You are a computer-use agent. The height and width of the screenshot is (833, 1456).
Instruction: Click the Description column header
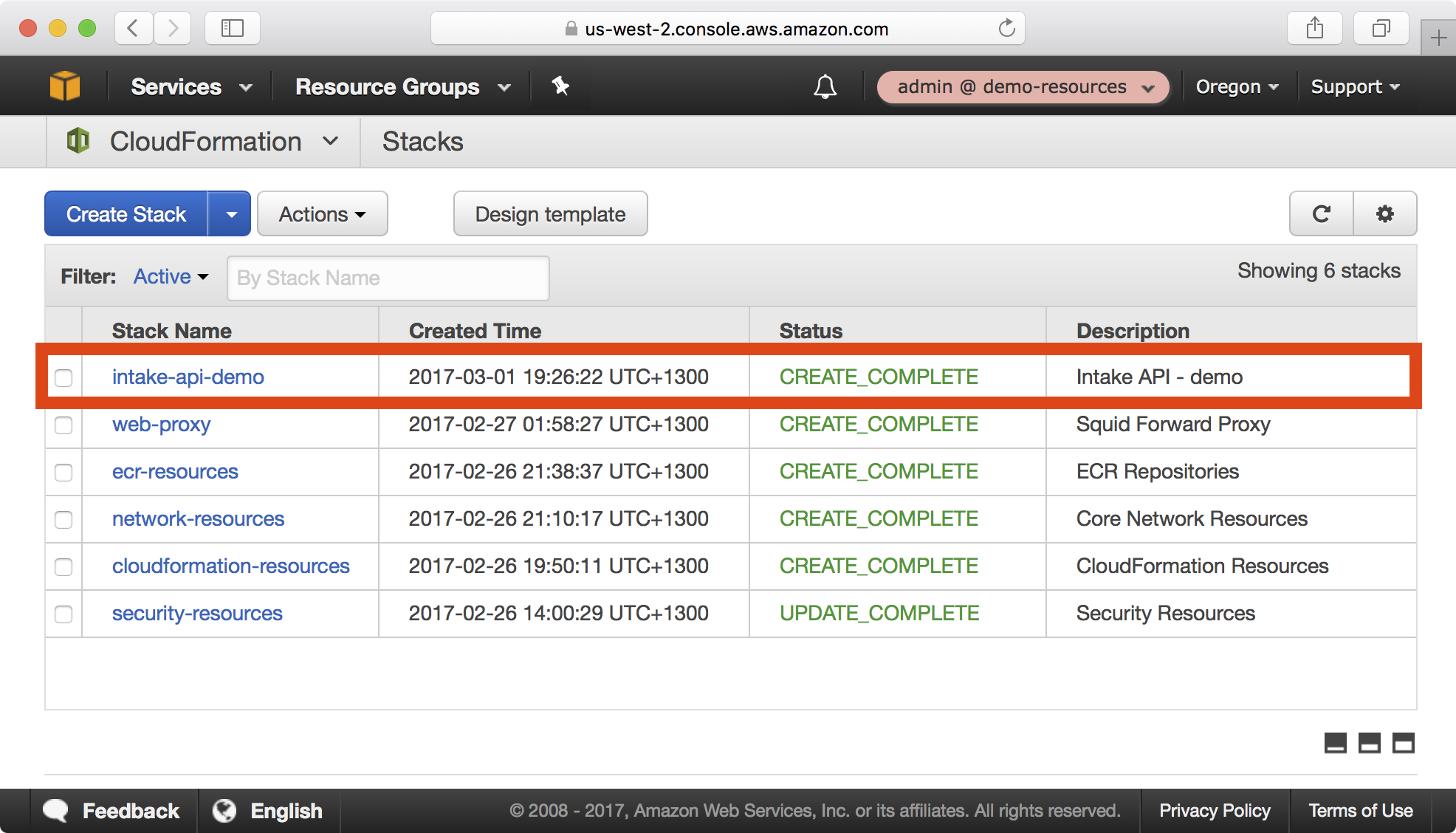pyautogui.click(x=1133, y=331)
